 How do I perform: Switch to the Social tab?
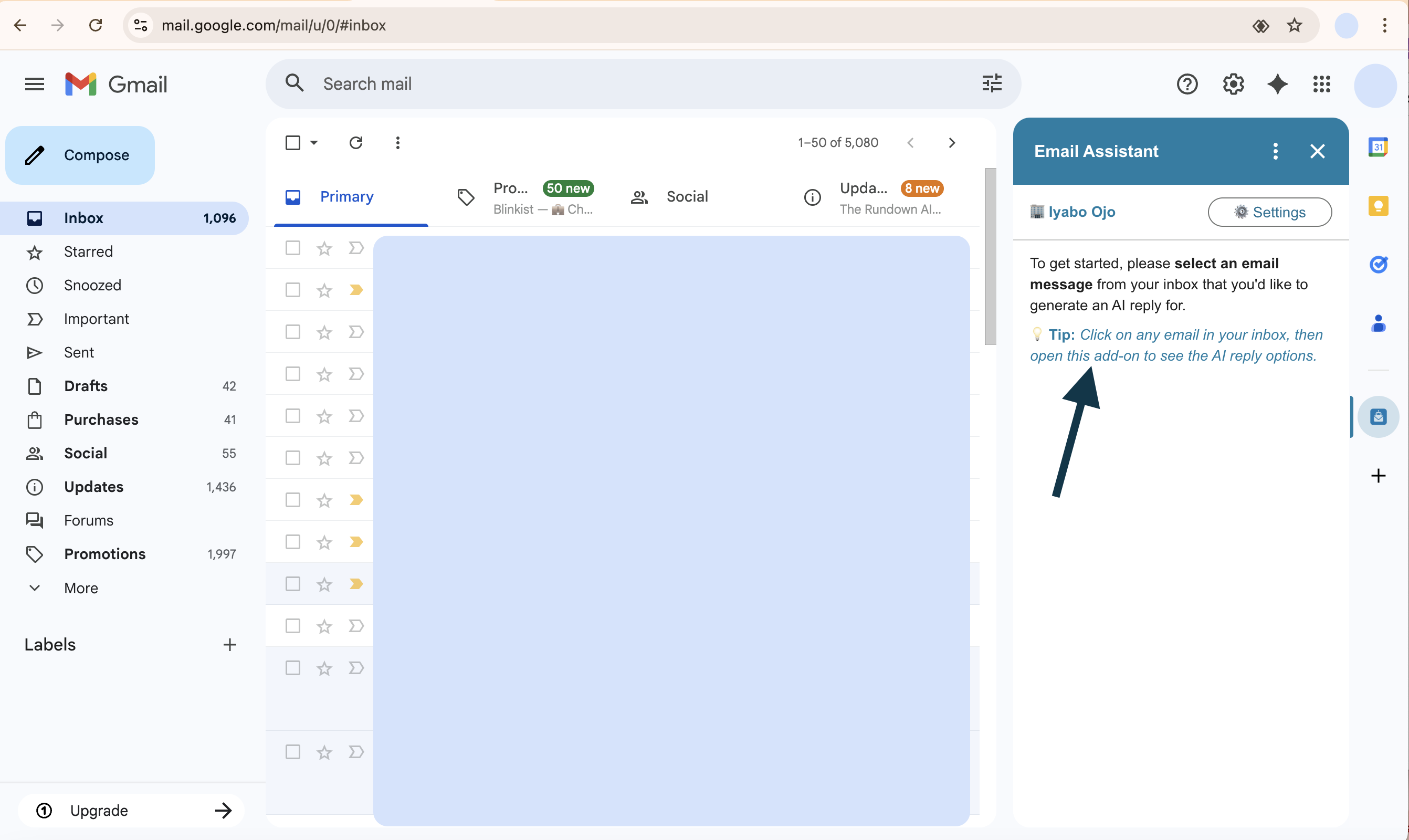(x=687, y=196)
